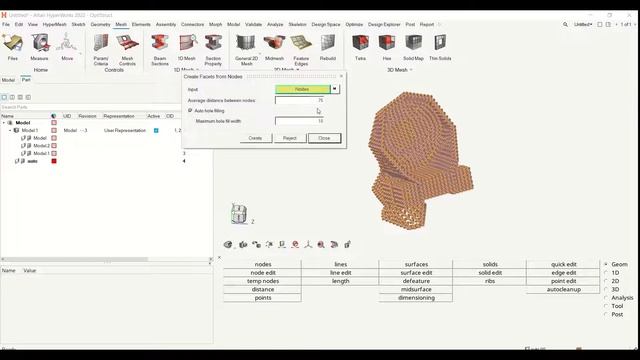Open the defeature panel

pyautogui.click(x=416, y=281)
